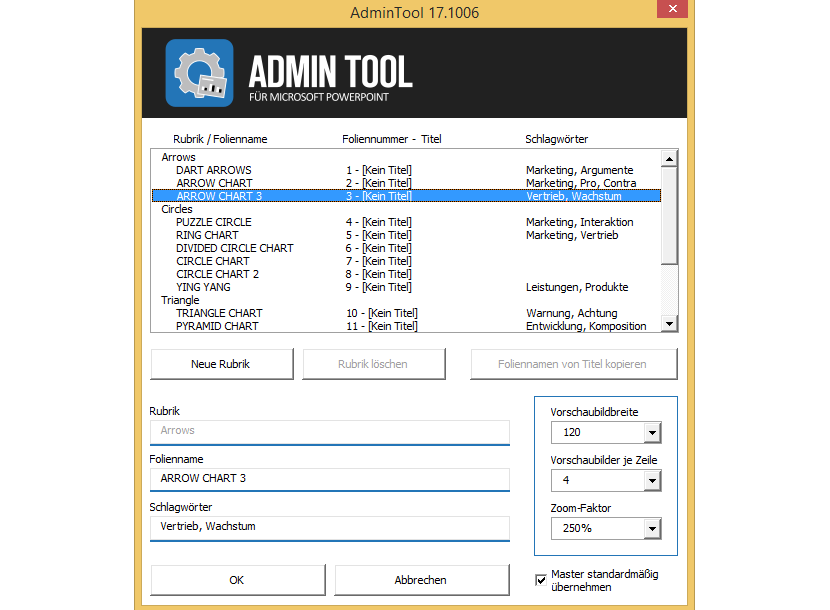Expand the Vorschaubilder je Zeile dropdown

[652, 481]
